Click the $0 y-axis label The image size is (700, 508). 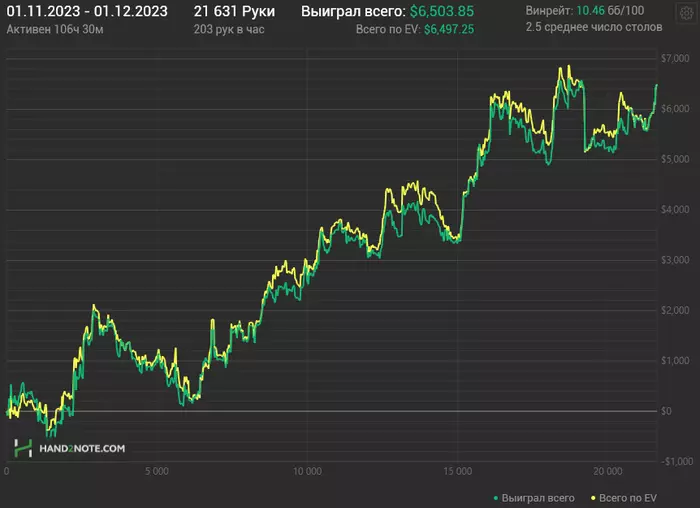[x=666, y=411]
